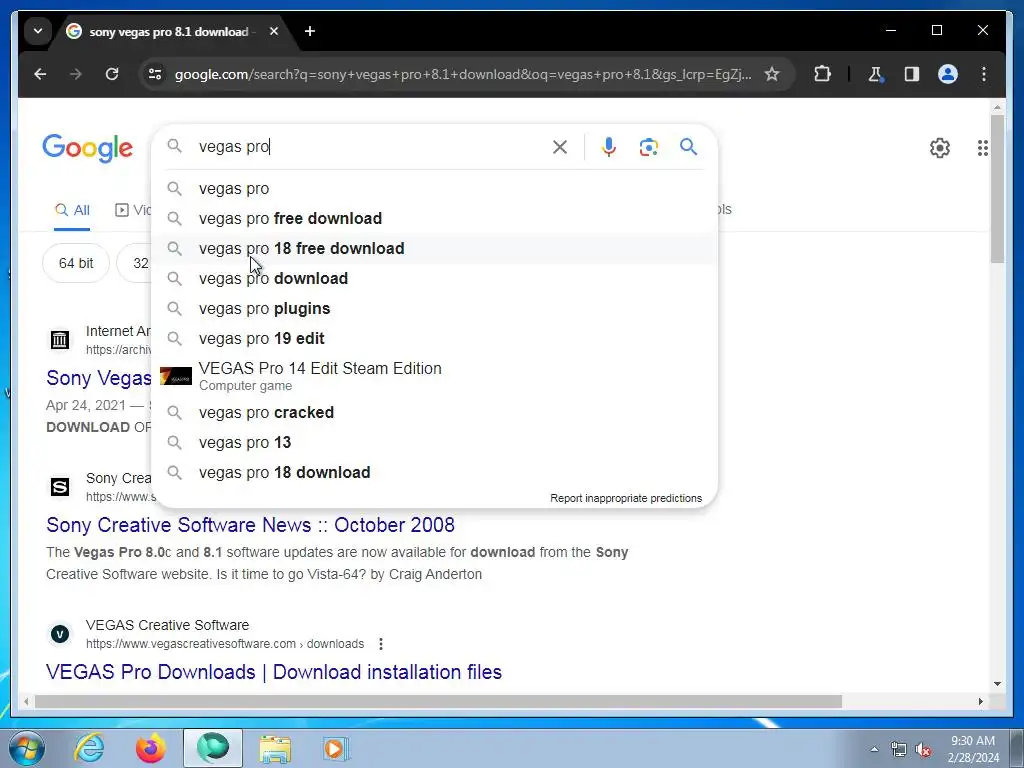The height and width of the screenshot is (768, 1024).
Task: Choose the 'vegas pro download' suggestion
Action: (x=434, y=279)
